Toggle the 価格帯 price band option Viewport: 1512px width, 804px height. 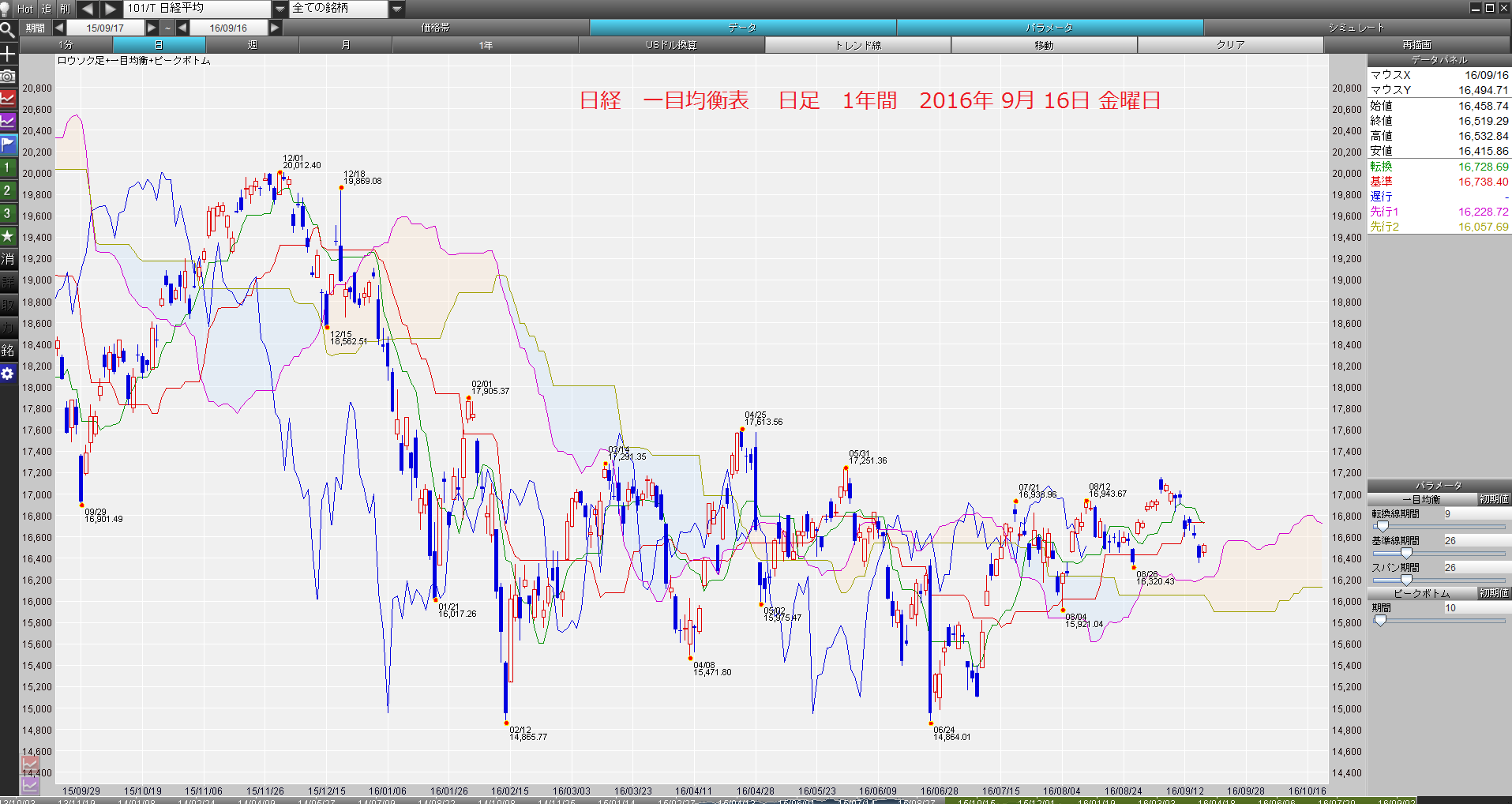click(436, 28)
